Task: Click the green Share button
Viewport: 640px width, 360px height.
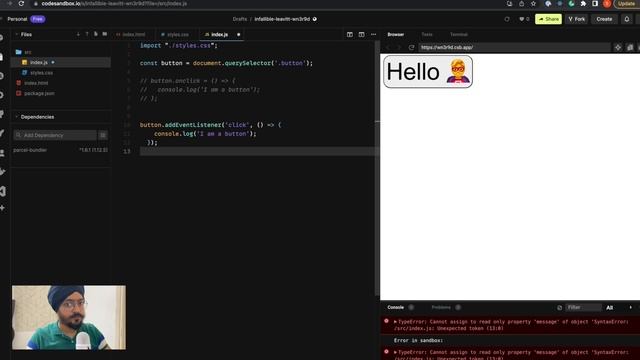Action: (548, 19)
